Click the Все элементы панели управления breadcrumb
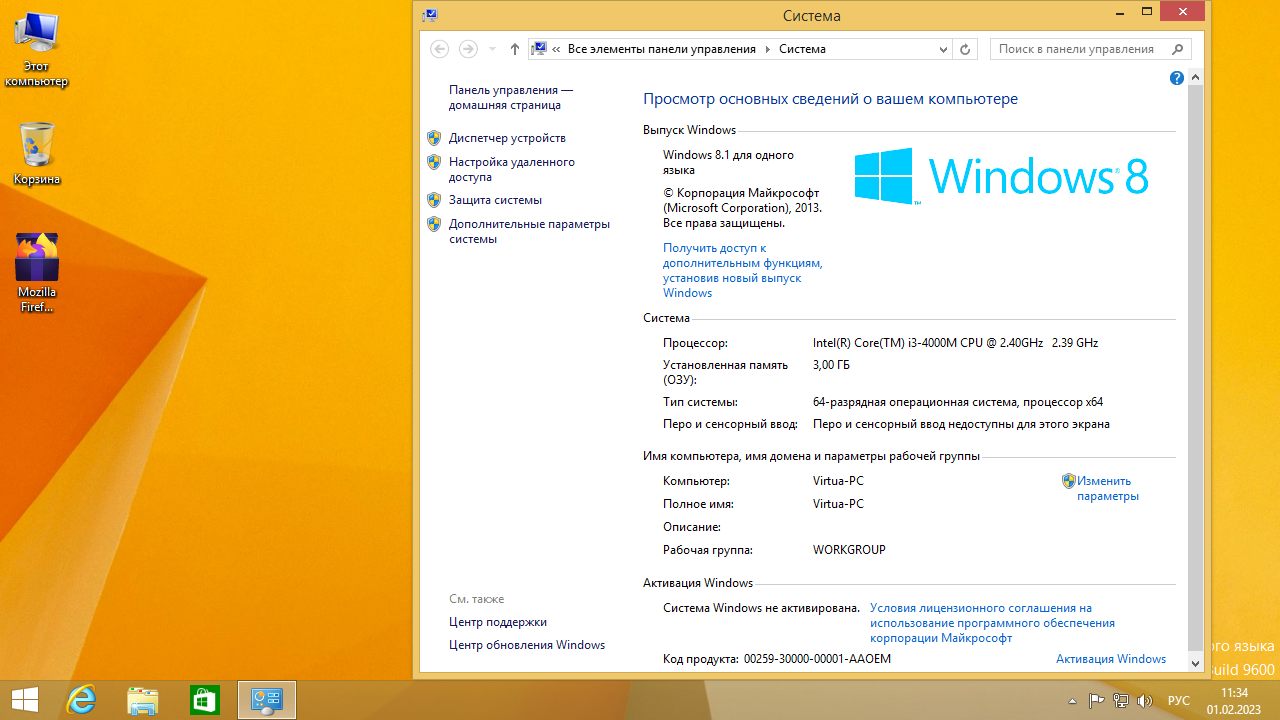The height and width of the screenshot is (720, 1280). tap(662, 49)
